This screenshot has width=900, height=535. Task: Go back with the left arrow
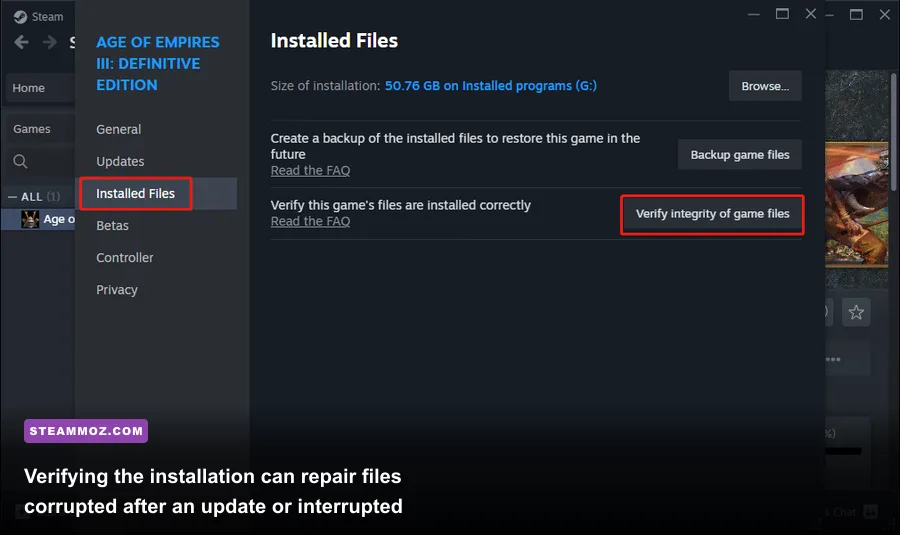coord(21,42)
